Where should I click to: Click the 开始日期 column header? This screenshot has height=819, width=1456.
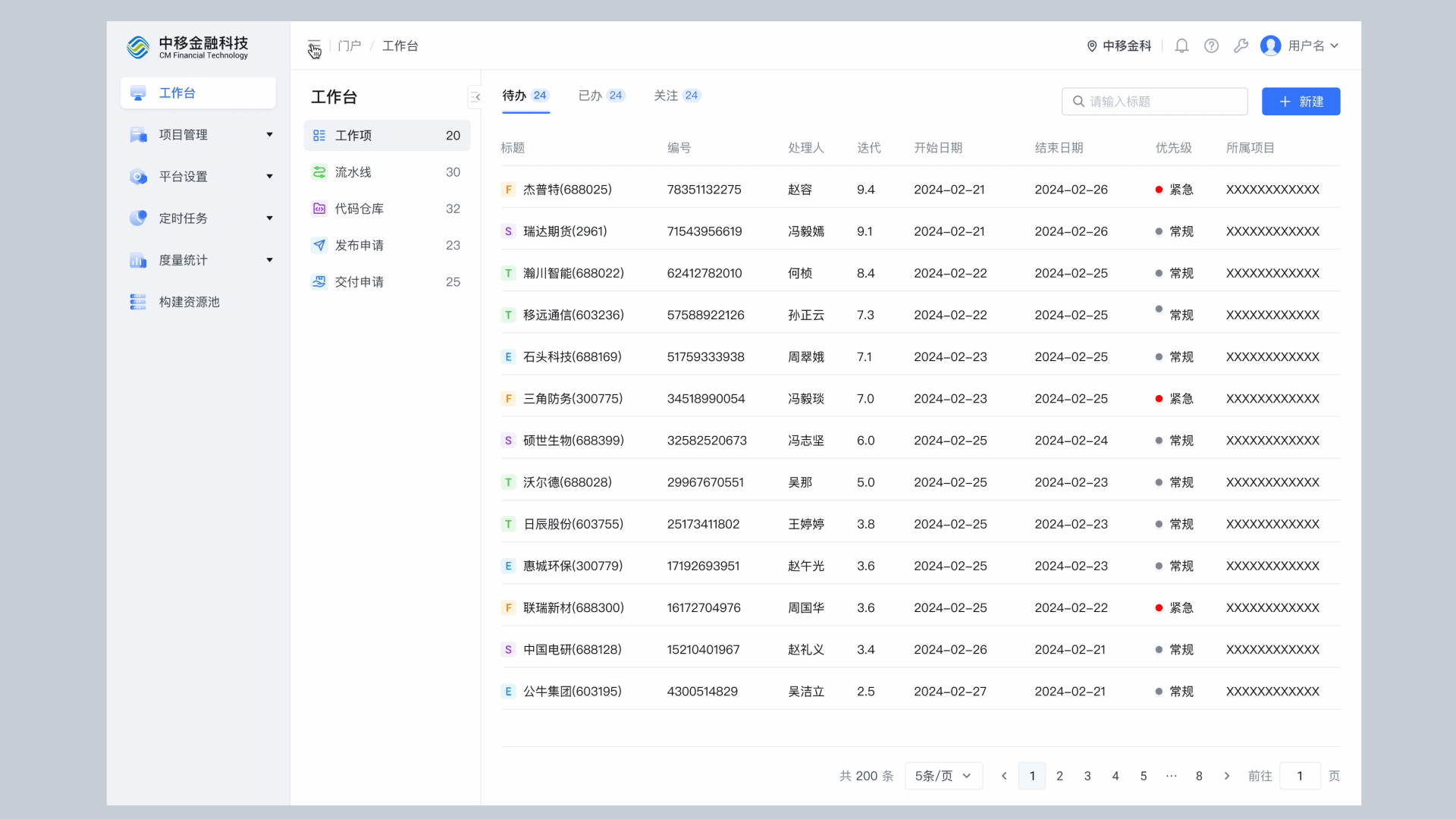(937, 148)
